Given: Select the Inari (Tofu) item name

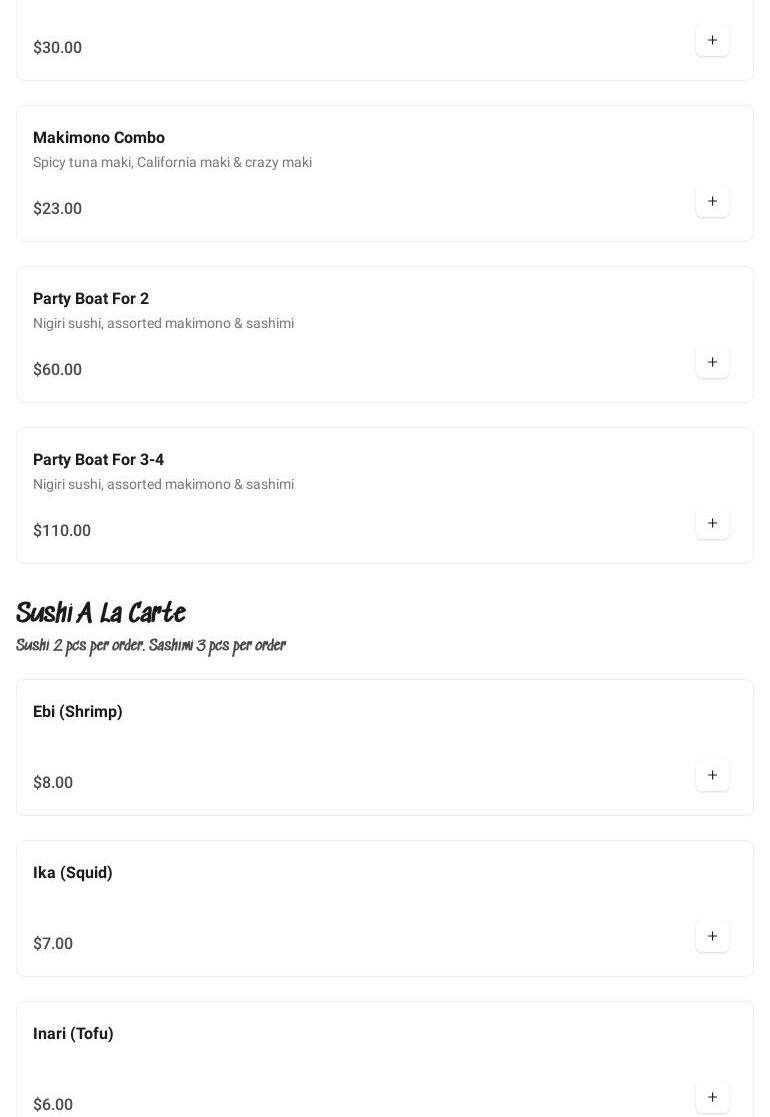Looking at the screenshot, I should point(73,1034).
